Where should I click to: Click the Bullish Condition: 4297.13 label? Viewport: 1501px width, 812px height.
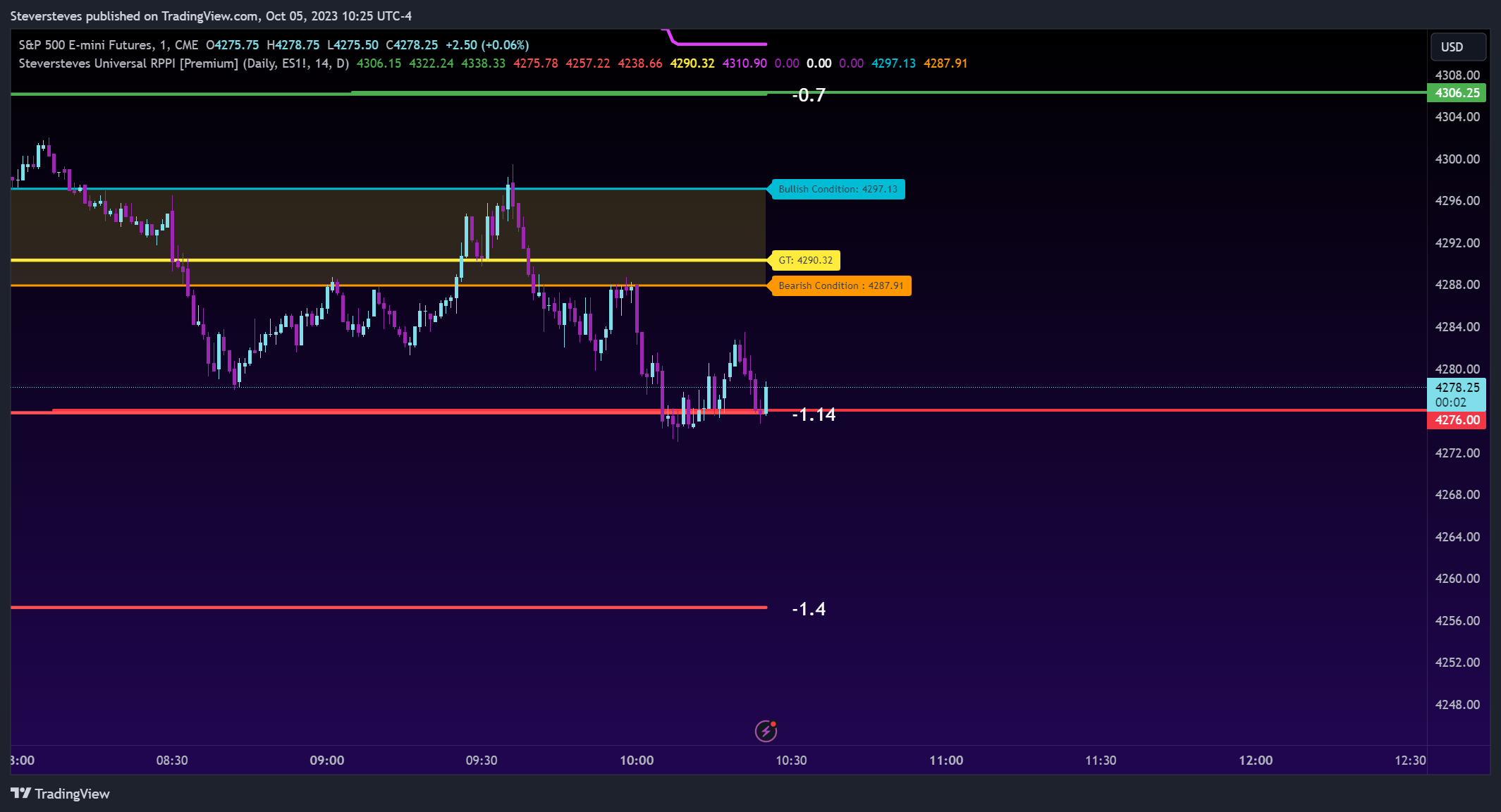(x=838, y=189)
